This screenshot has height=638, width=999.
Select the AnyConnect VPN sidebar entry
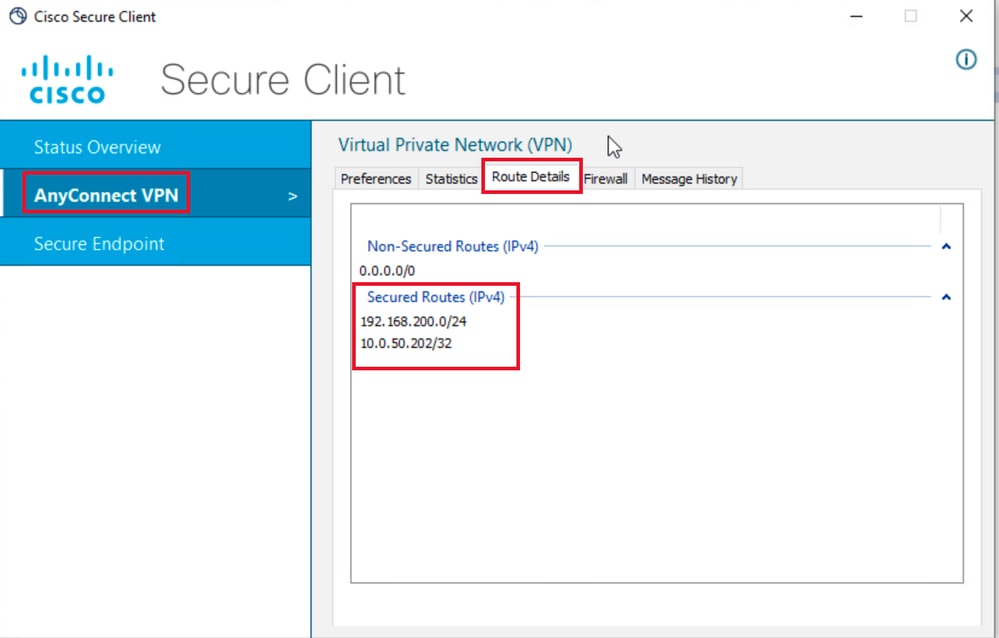click(x=105, y=196)
